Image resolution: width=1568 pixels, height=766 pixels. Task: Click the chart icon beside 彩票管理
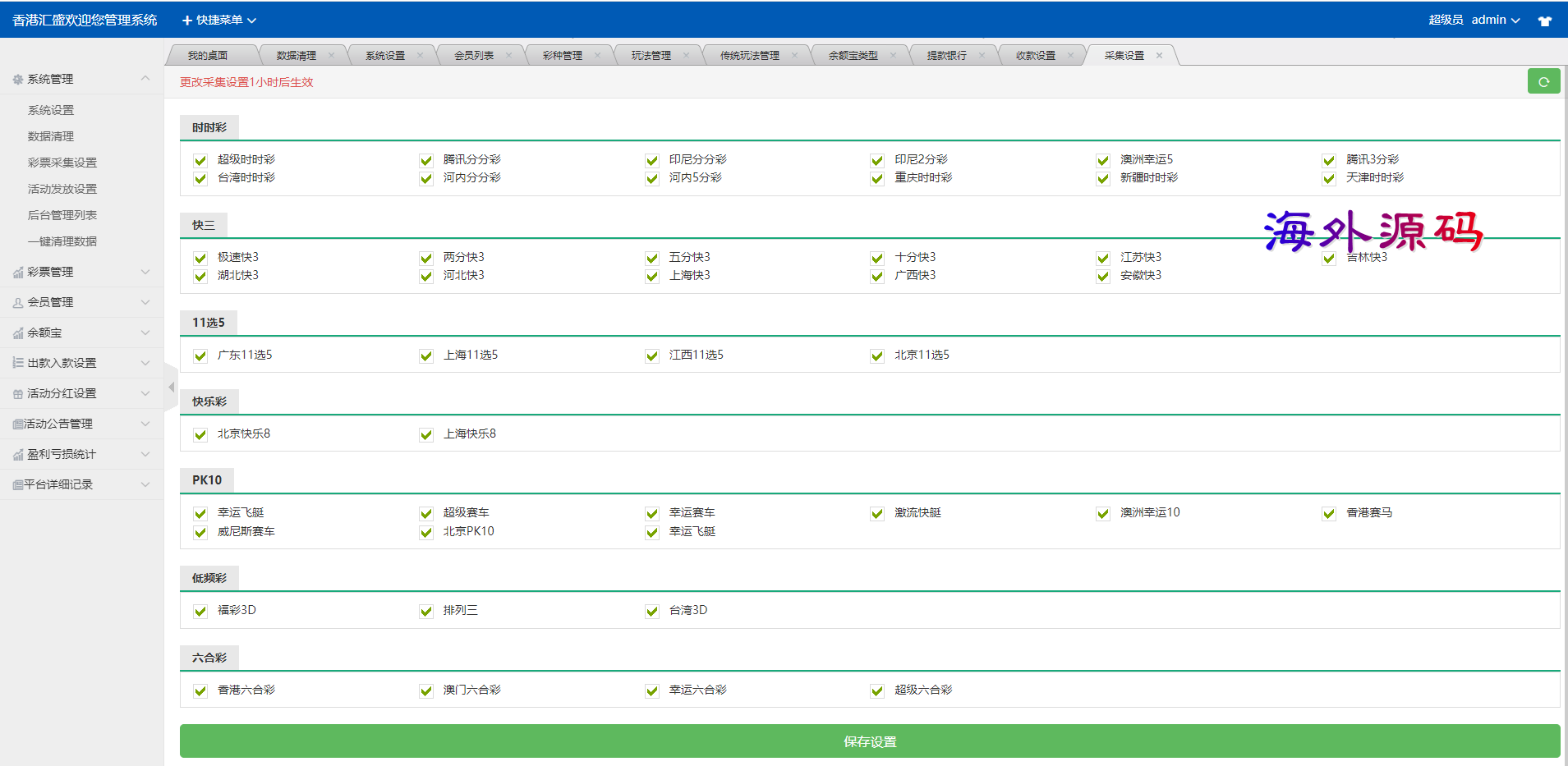(18, 273)
